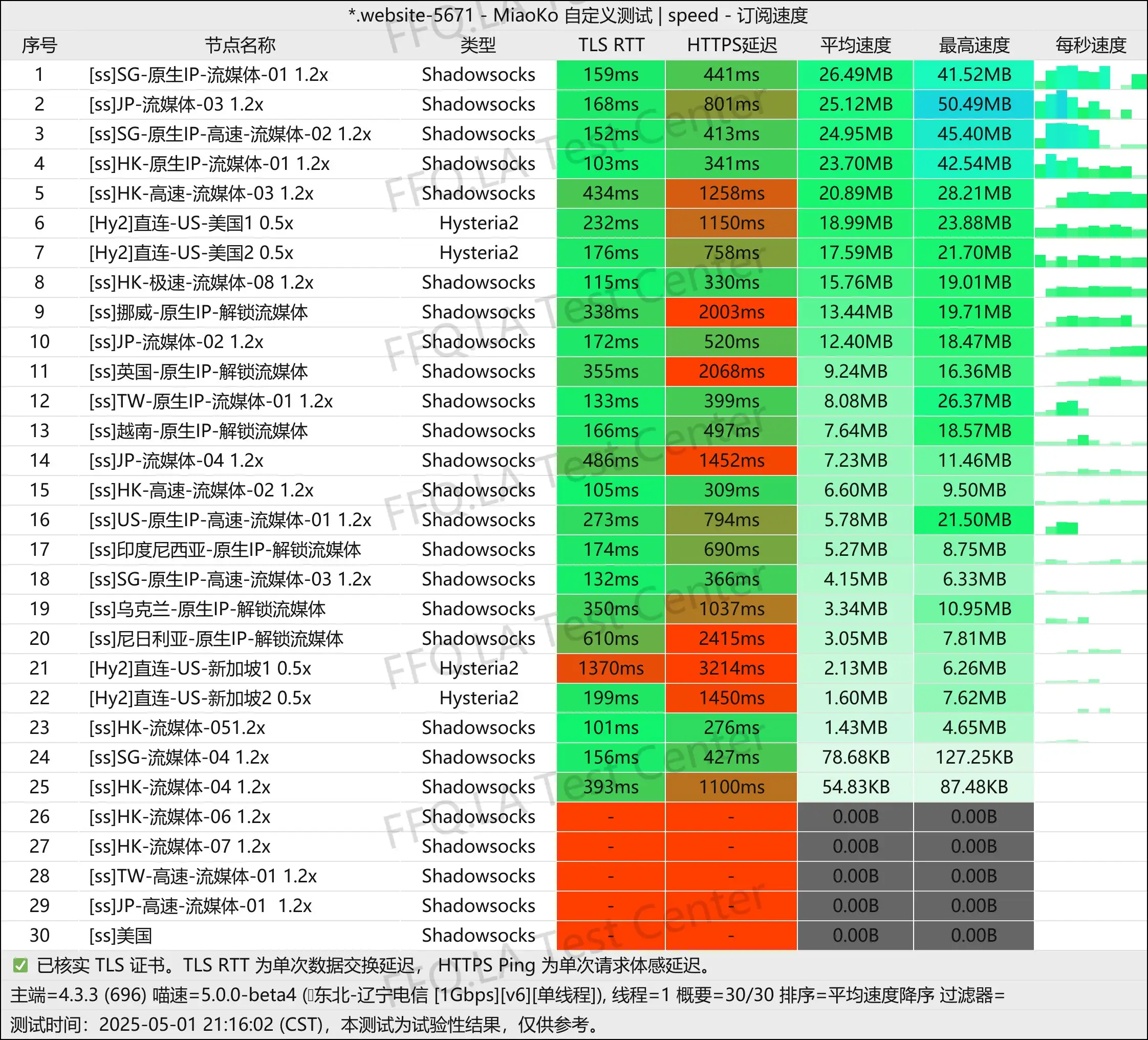Viewport: 1148px width, 1040px height.
Task: Select node [ss]HK-原生IP-流媒体-01 1.2x
Action: point(209,163)
